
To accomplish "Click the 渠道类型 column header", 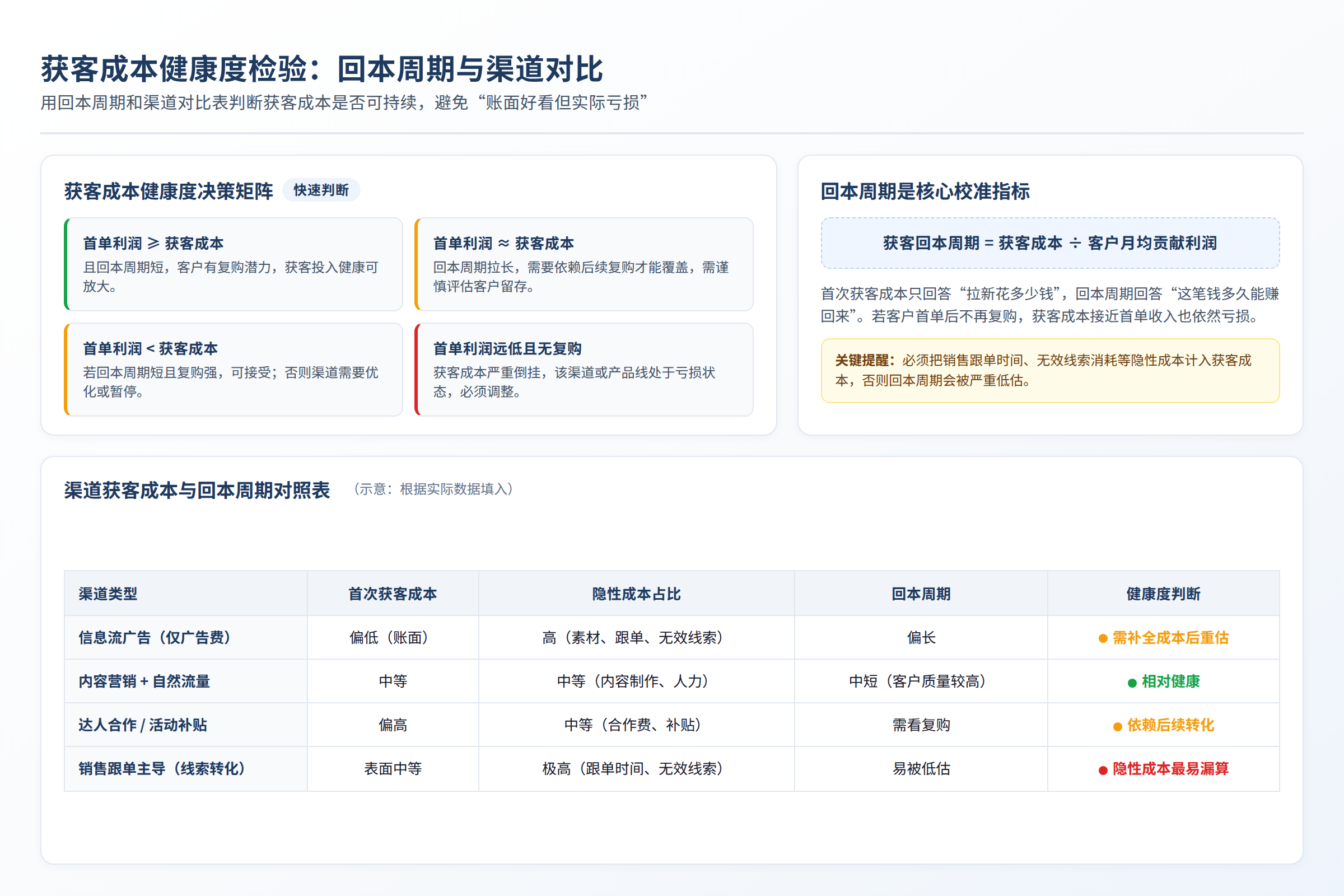I will pos(186,594).
